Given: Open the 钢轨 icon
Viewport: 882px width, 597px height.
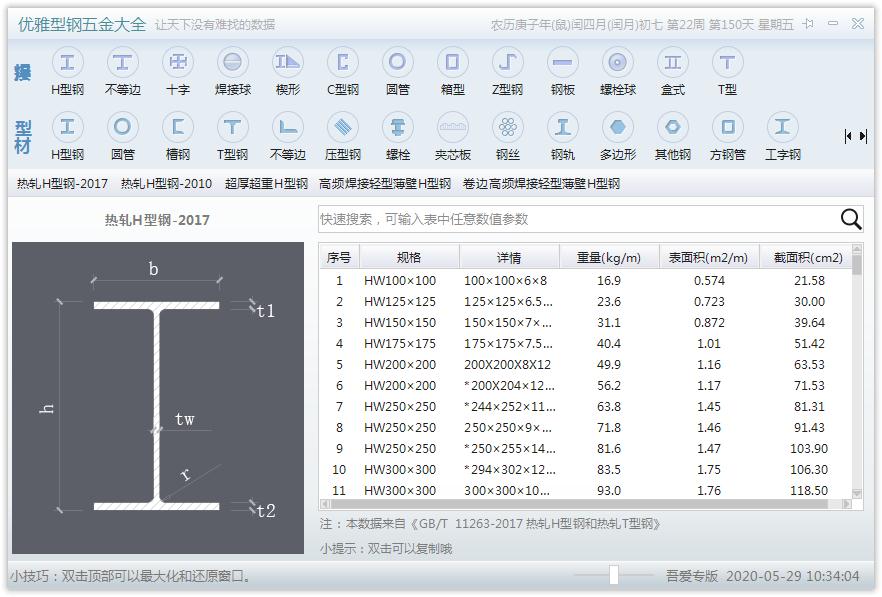Looking at the screenshot, I should 562,127.
